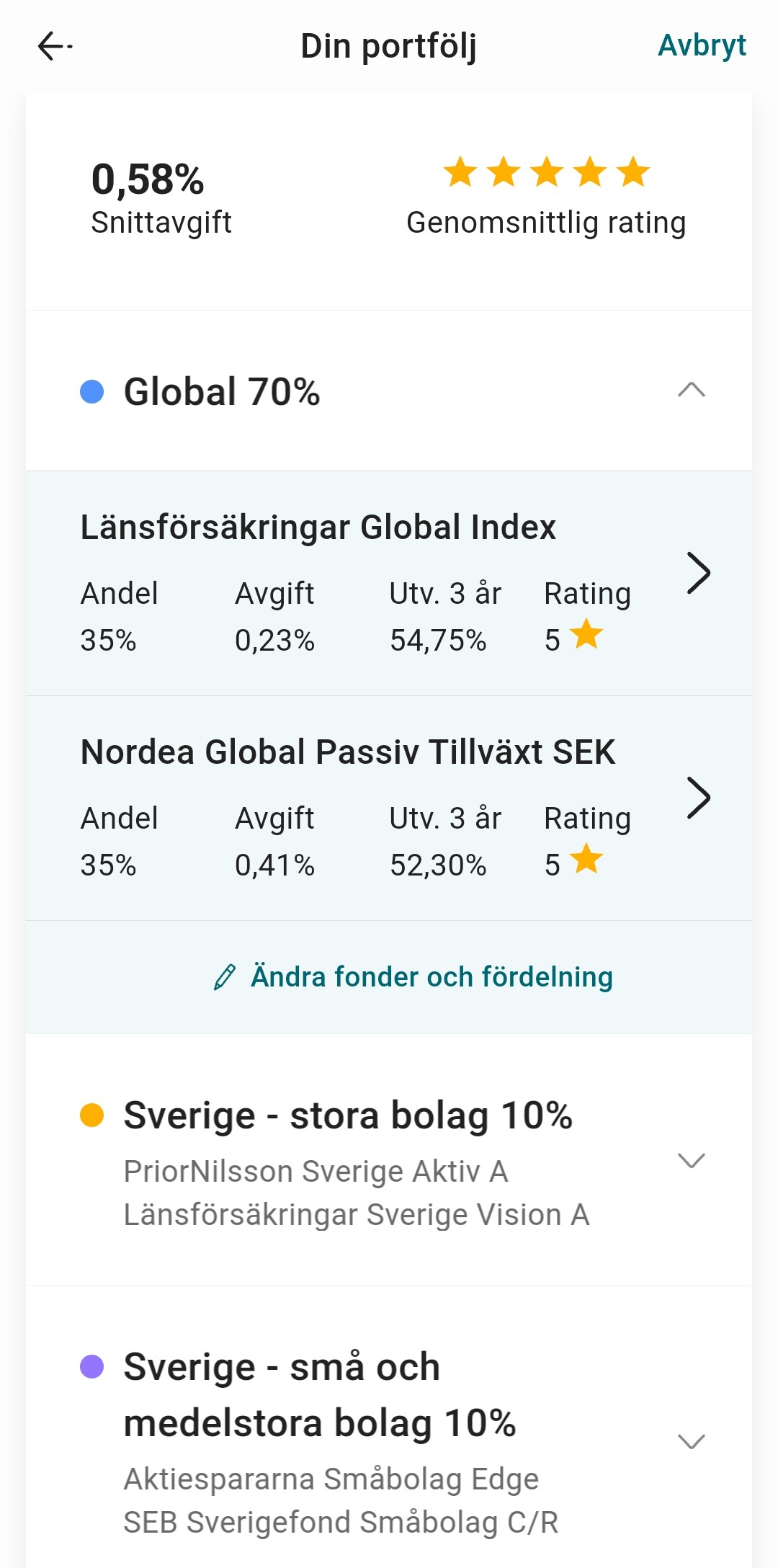This screenshot has width=778, height=1568.
Task: Click Ändra fonder och fördelning
Action: pos(431,977)
